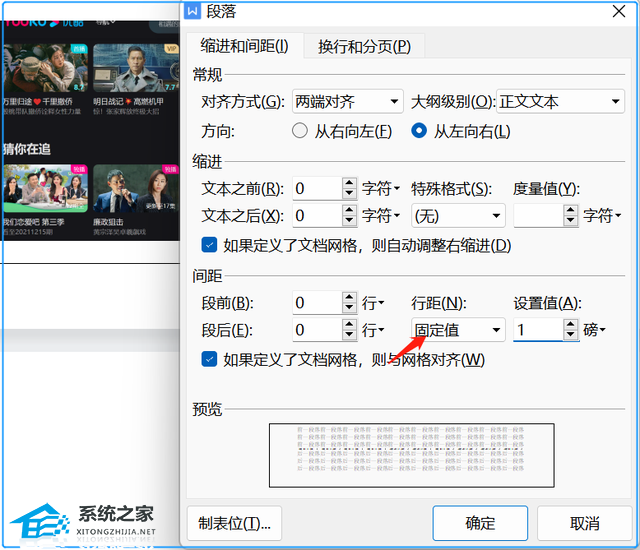The height and width of the screenshot is (550, 640).
Task: Click the 廉政狙击 title text
Action: [108, 222]
